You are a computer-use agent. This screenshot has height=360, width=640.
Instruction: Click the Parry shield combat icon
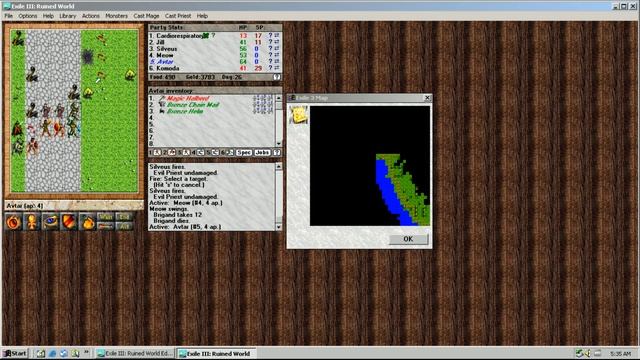click(69, 222)
